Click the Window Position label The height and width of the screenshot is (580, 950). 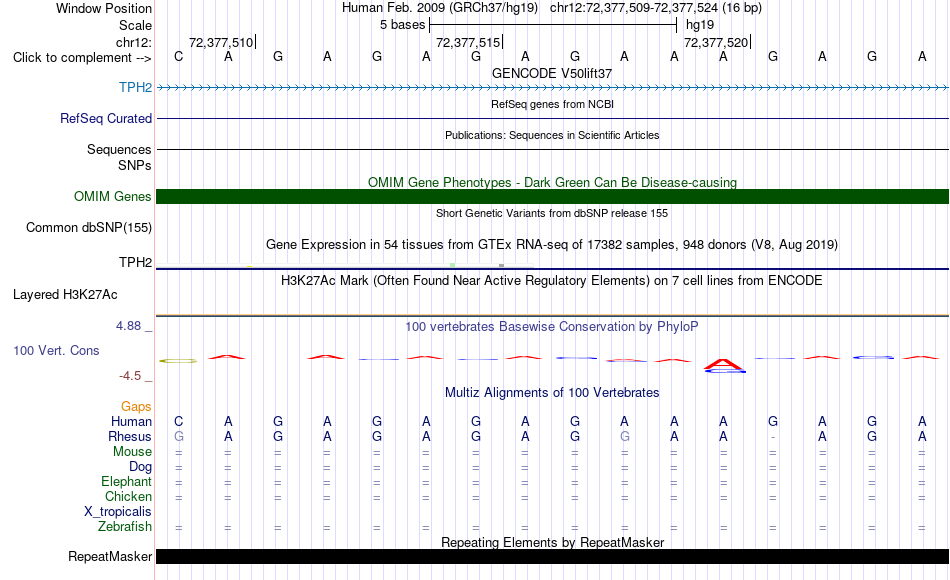point(104,8)
